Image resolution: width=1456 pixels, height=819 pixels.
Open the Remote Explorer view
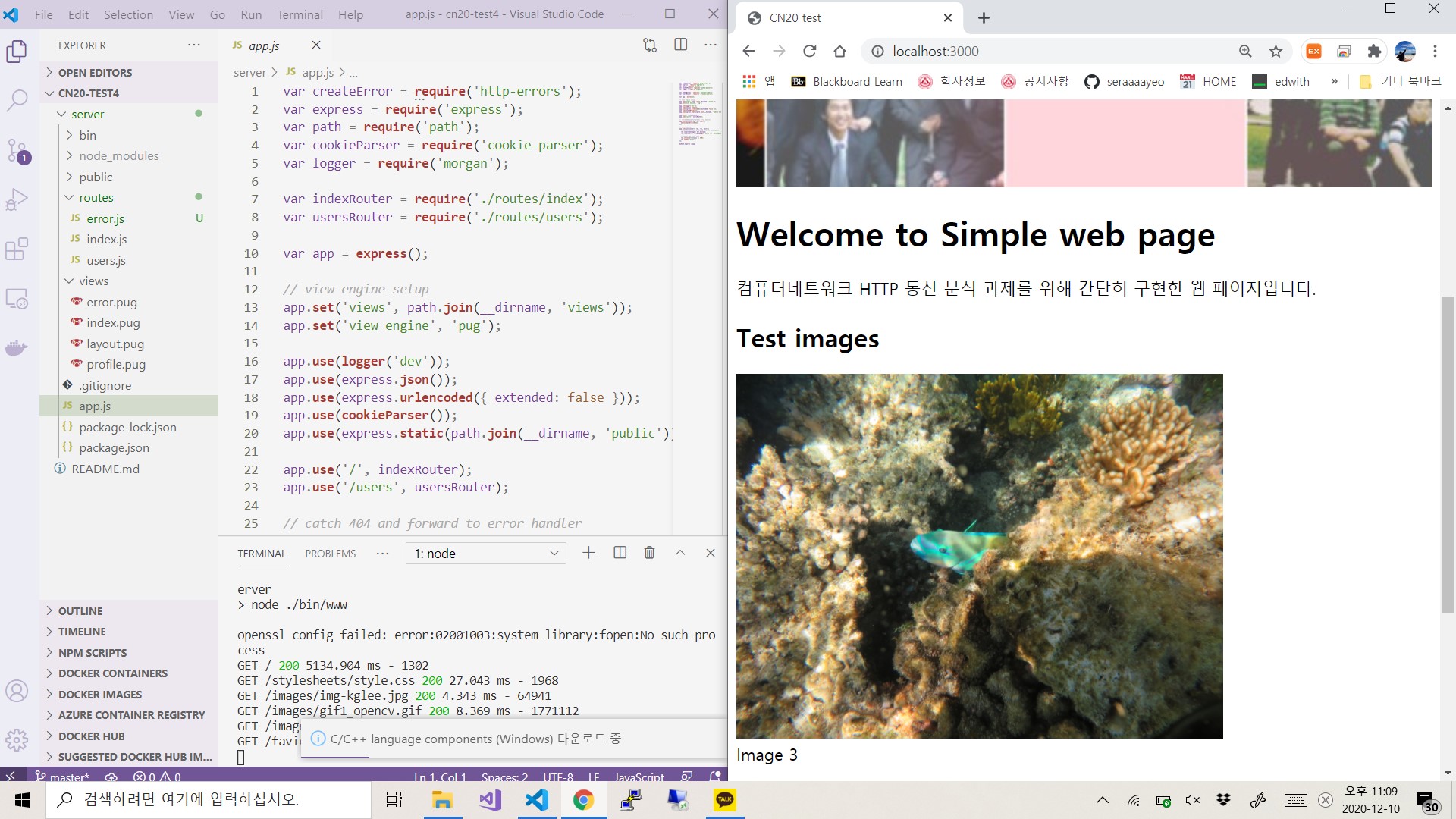17,299
